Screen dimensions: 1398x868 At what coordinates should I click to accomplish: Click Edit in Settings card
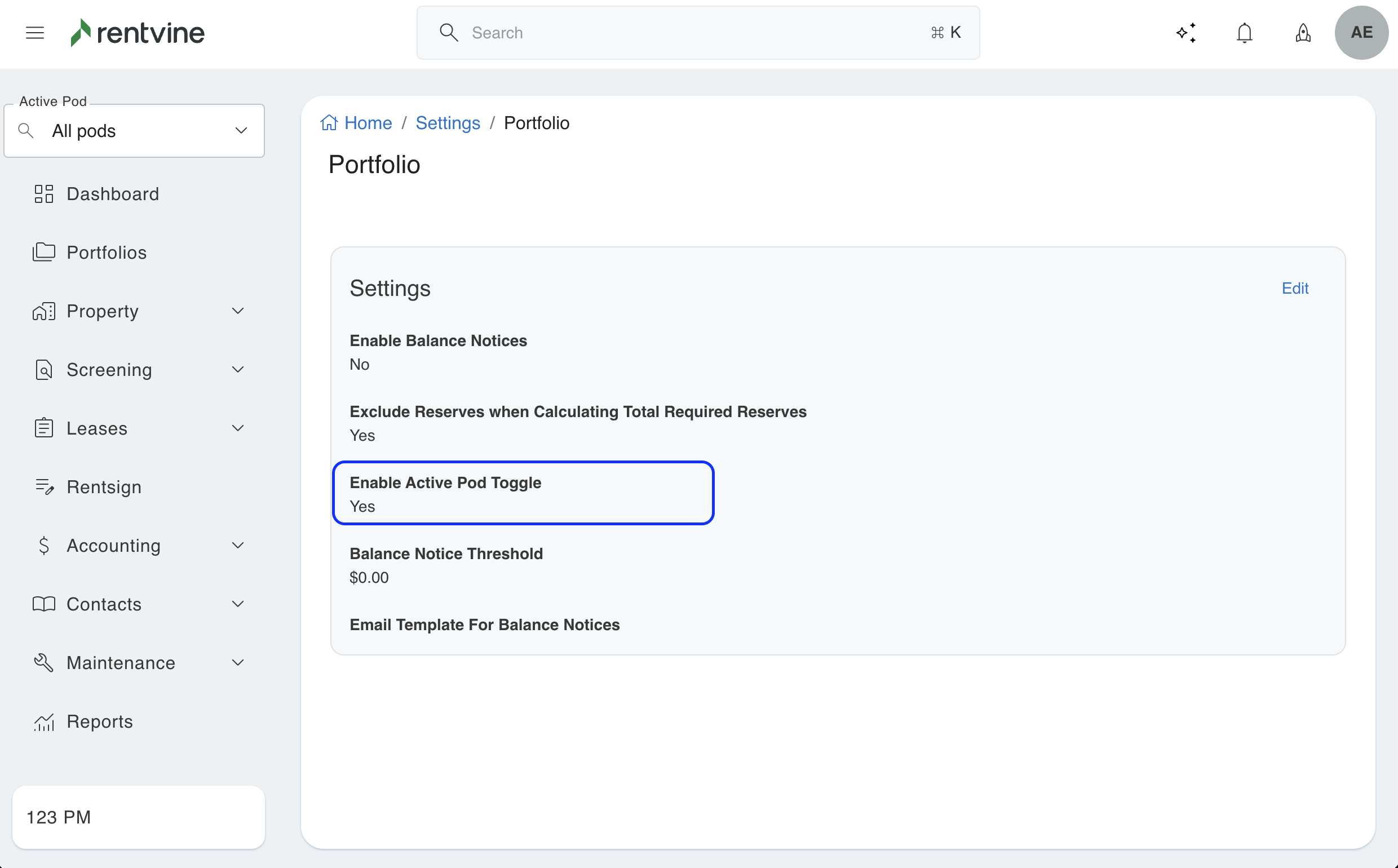(x=1295, y=288)
